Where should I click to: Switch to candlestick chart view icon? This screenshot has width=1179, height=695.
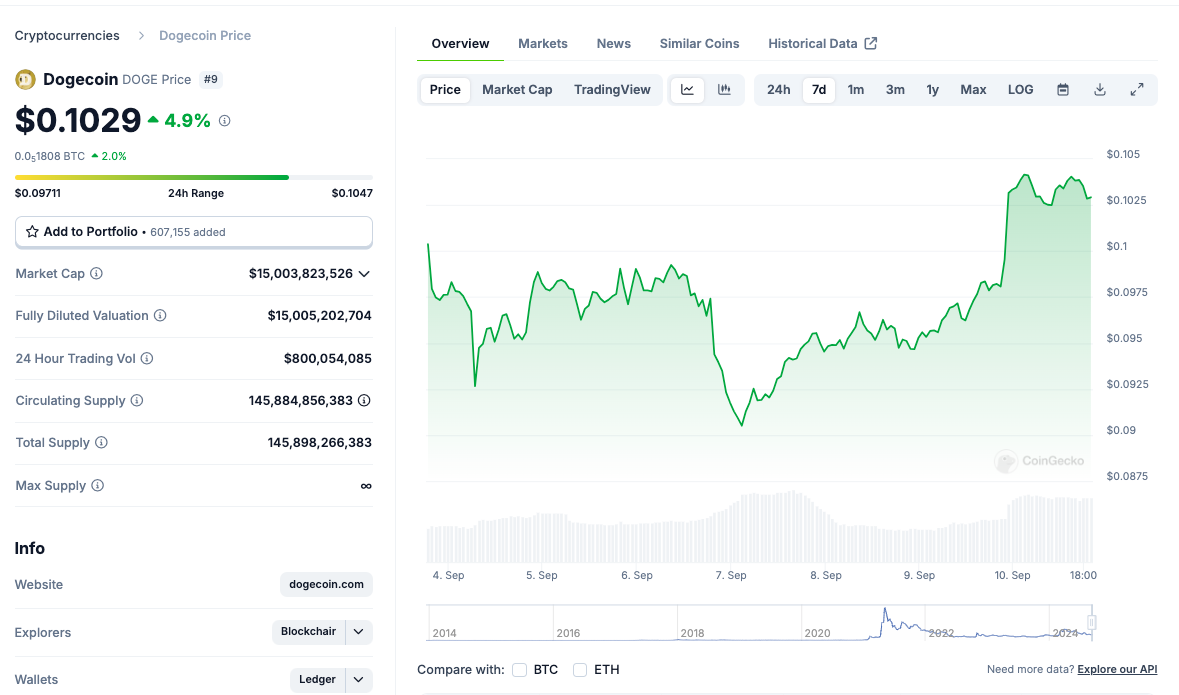point(724,90)
